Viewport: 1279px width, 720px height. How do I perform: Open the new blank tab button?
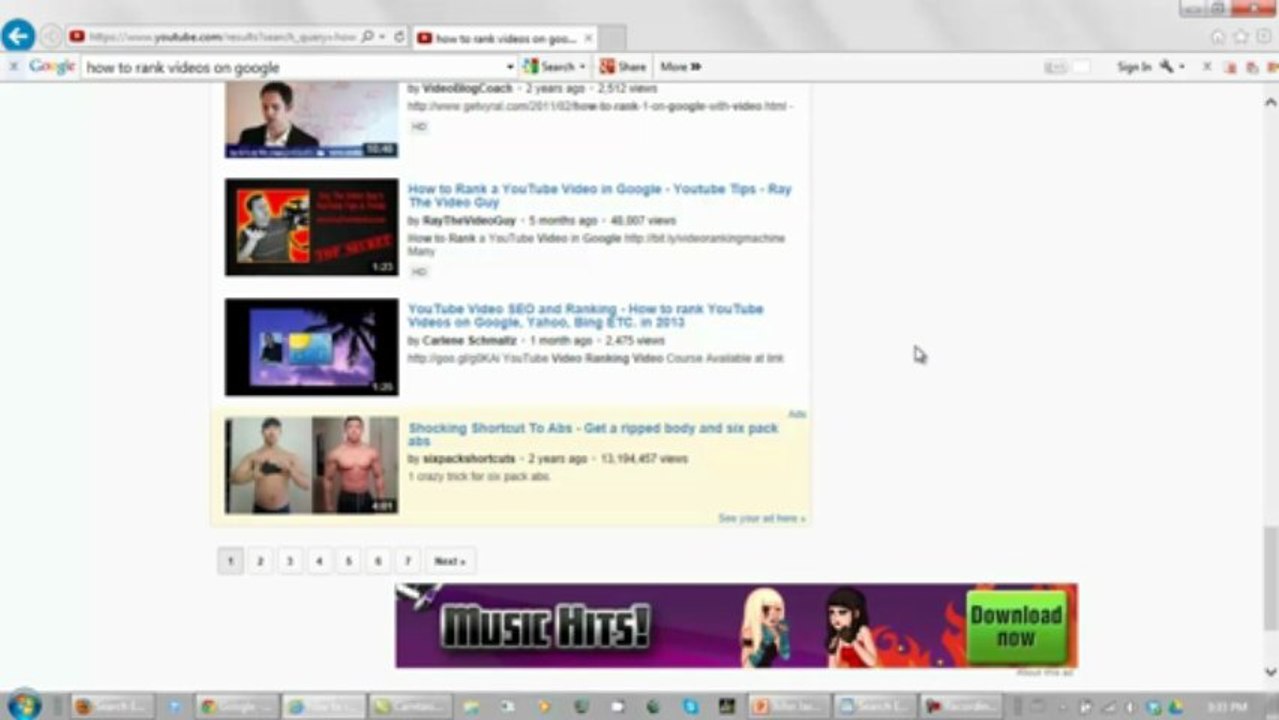(612, 38)
